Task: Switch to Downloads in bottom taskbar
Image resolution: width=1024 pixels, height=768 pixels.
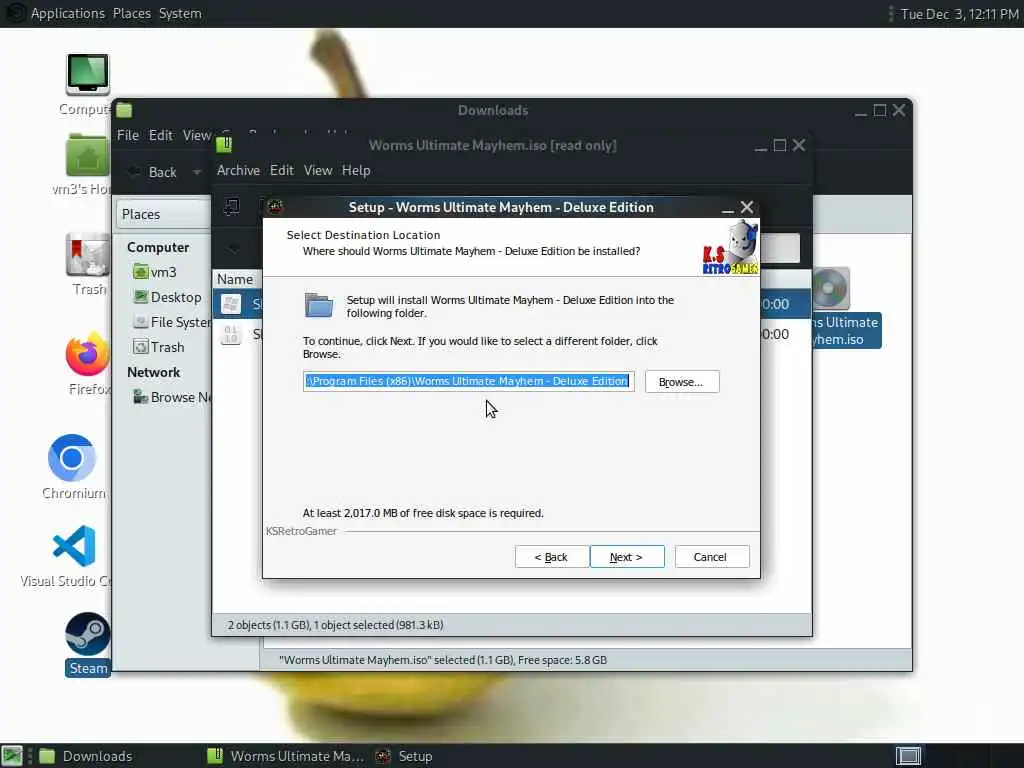Action: [86, 756]
